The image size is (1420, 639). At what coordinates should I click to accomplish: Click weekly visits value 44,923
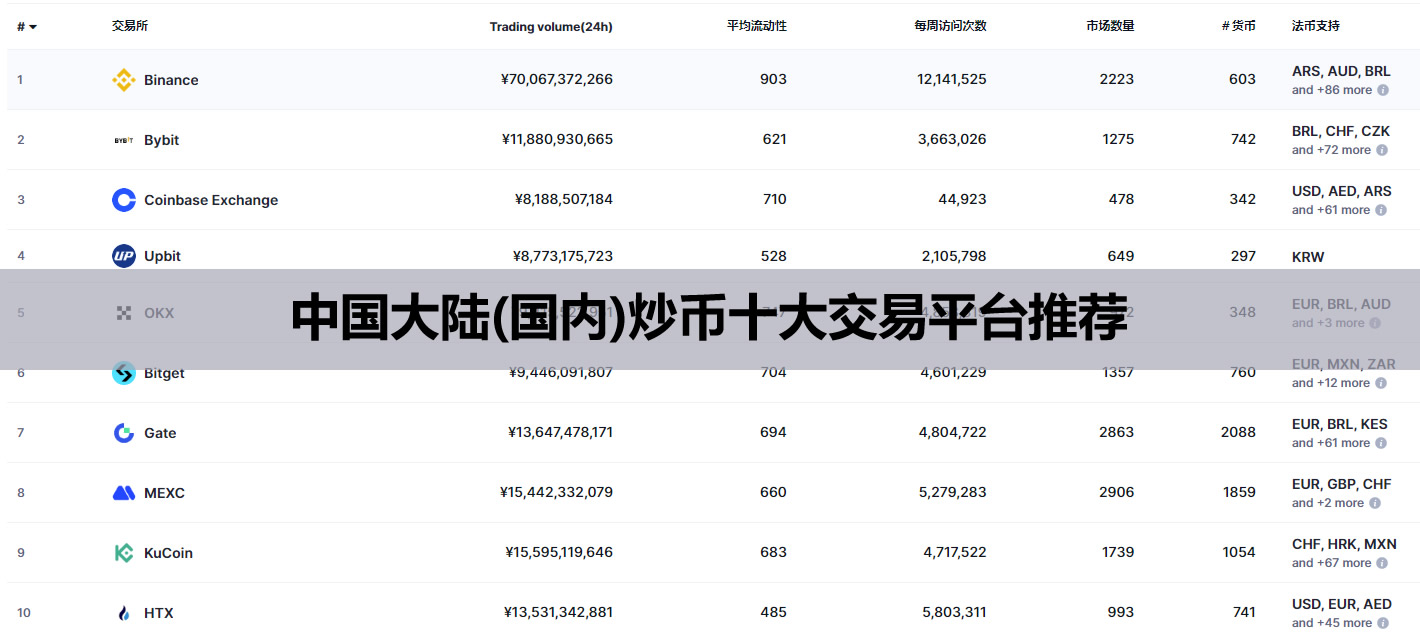coord(962,199)
